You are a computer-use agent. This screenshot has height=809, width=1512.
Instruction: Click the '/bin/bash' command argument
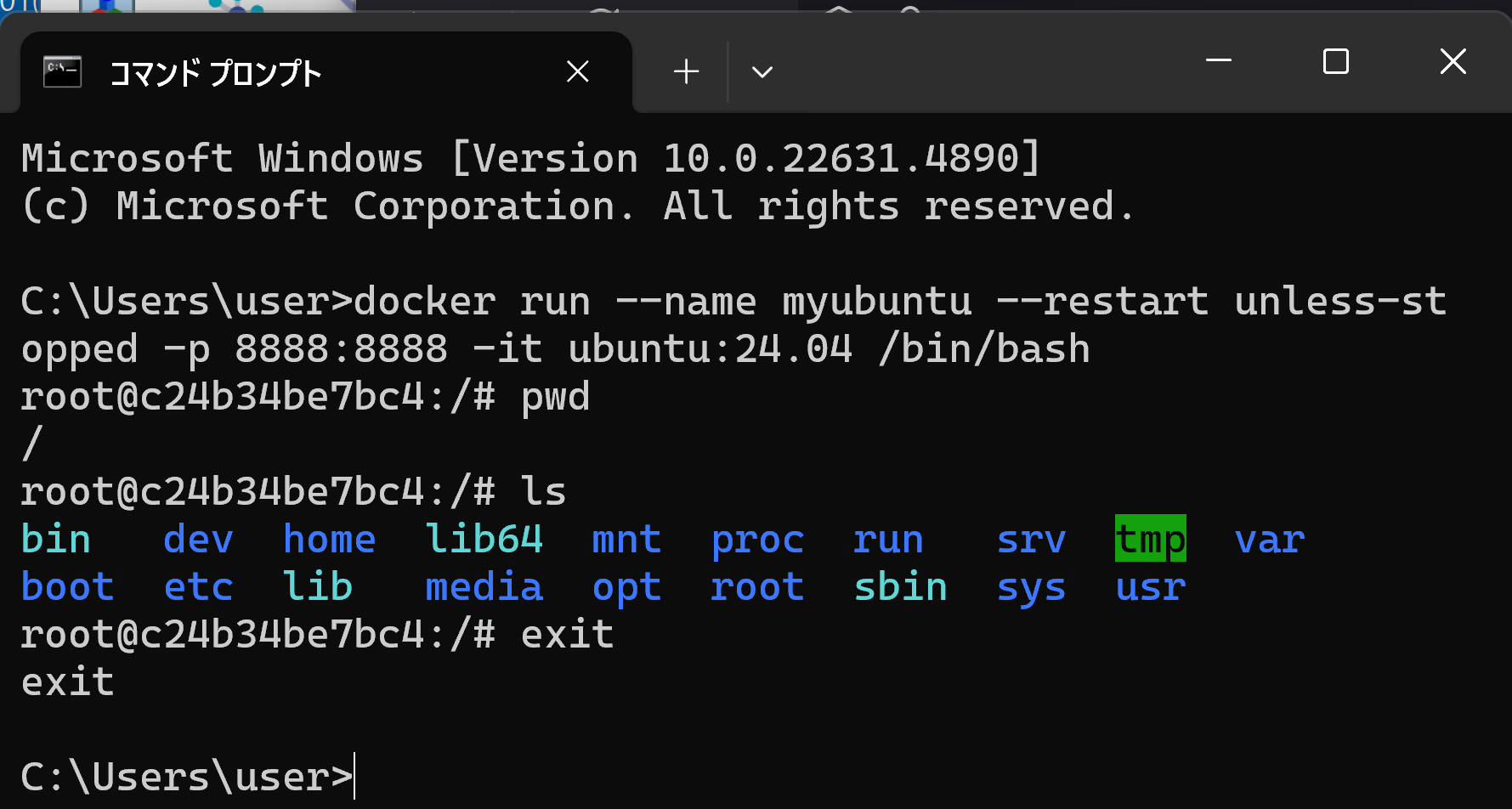[983, 349]
